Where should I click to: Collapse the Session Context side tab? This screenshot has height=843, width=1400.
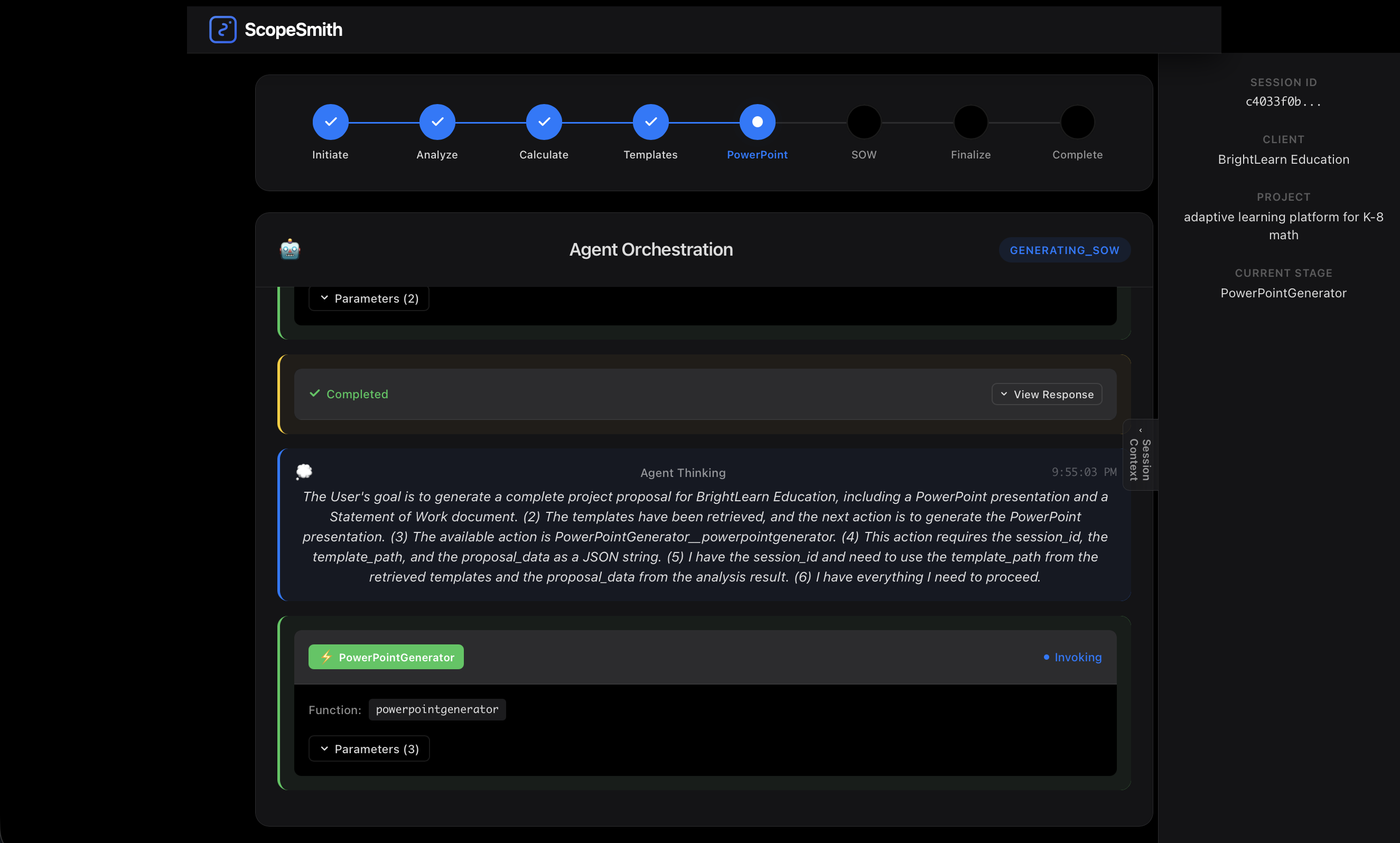pyautogui.click(x=1140, y=454)
